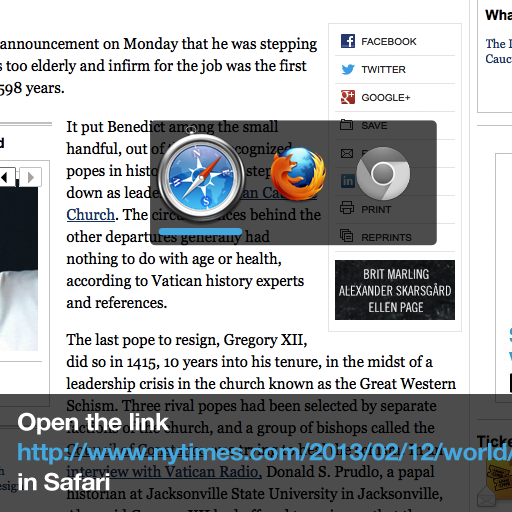Click the pope photo in slideshow

[19, 269]
